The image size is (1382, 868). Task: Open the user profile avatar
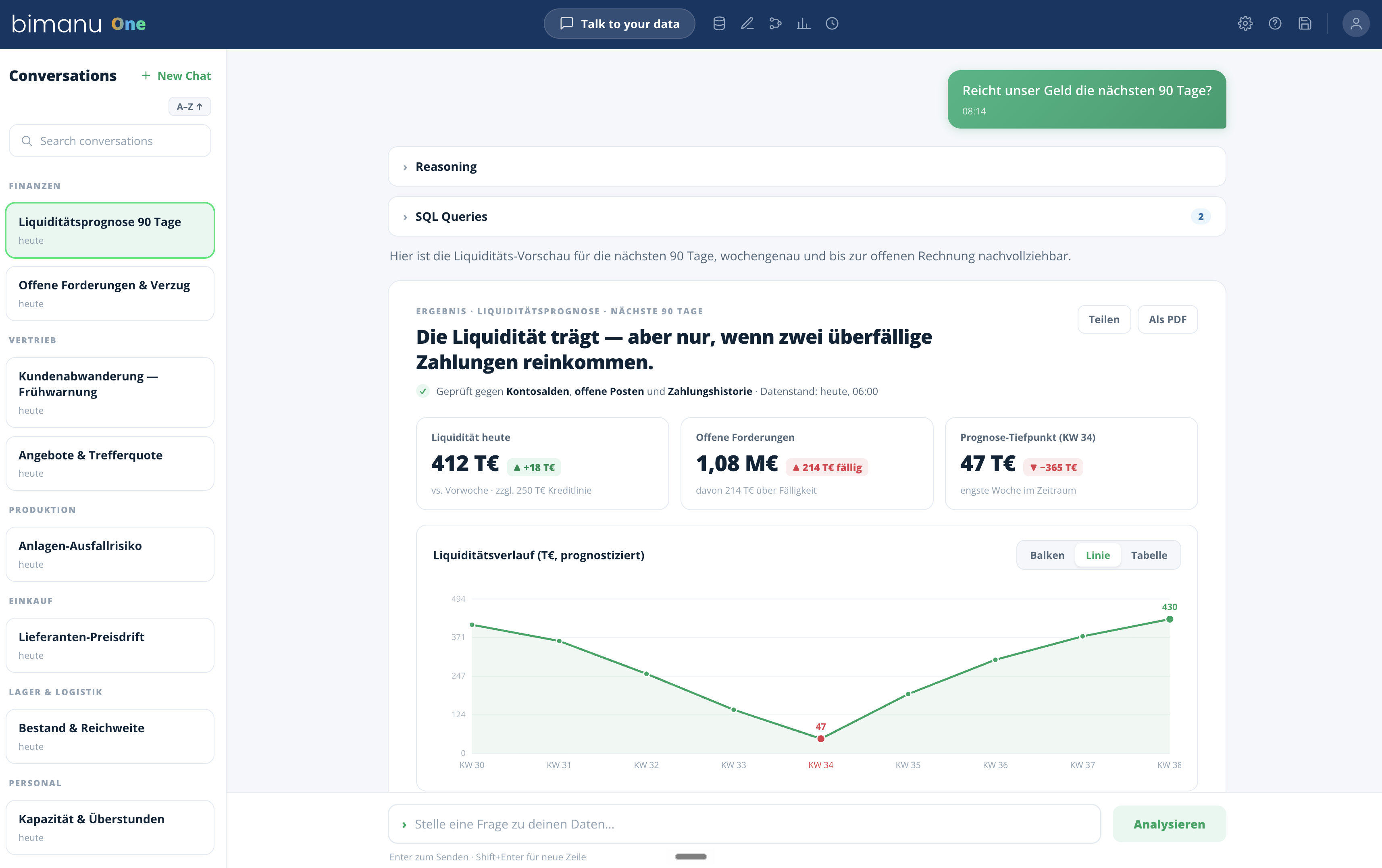(1356, 23)
